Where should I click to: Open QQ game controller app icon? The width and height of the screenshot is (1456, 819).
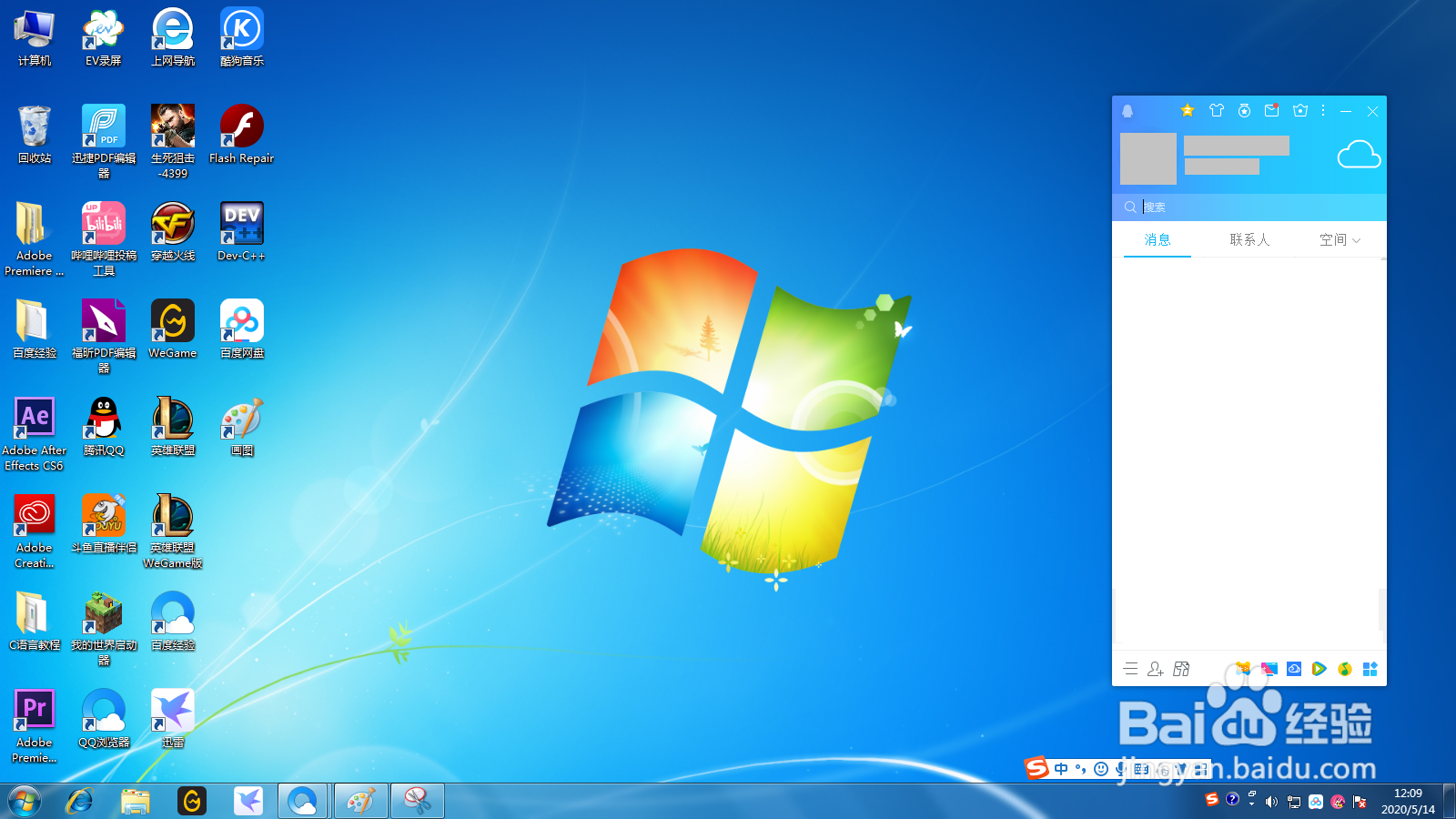1243,669
